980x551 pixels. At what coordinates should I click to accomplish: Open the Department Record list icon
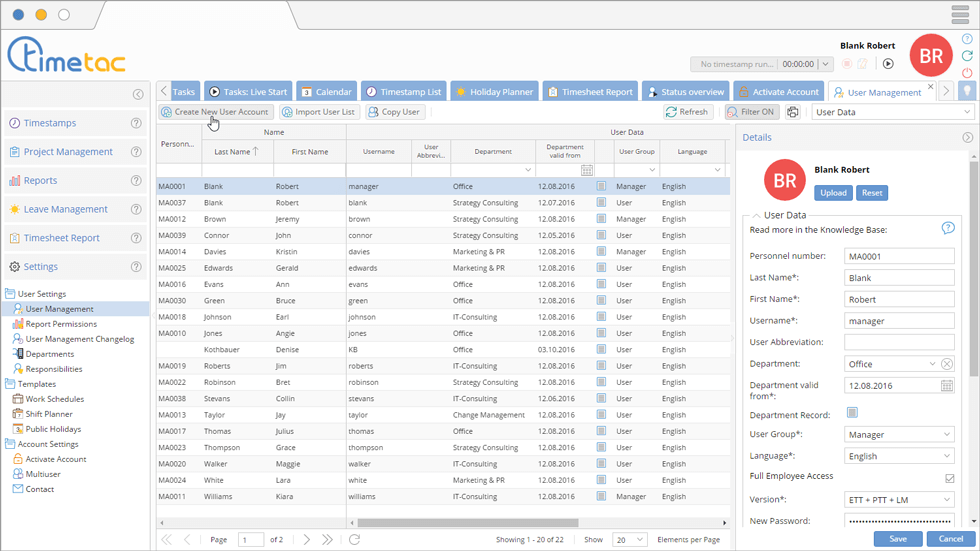tap(852, 412)
